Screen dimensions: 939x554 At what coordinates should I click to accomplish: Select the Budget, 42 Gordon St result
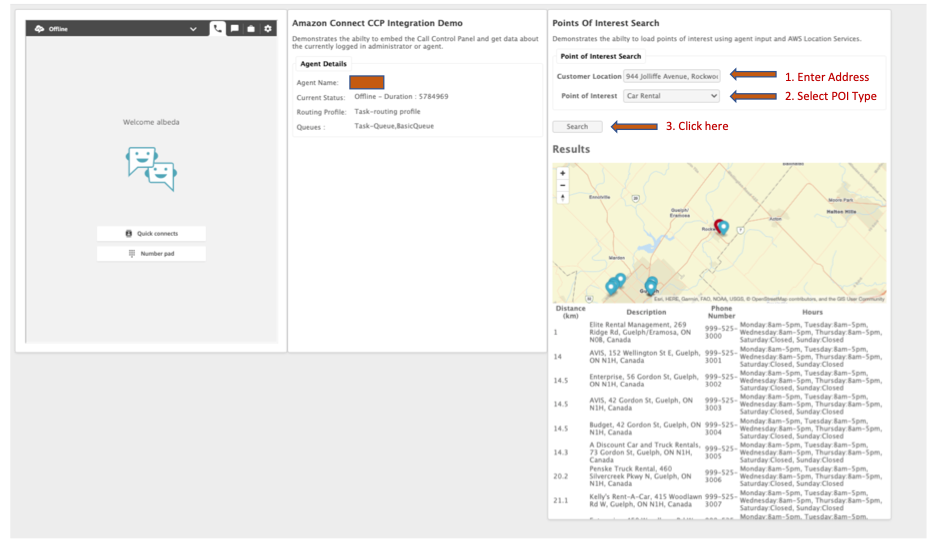[x=719, y=428]
